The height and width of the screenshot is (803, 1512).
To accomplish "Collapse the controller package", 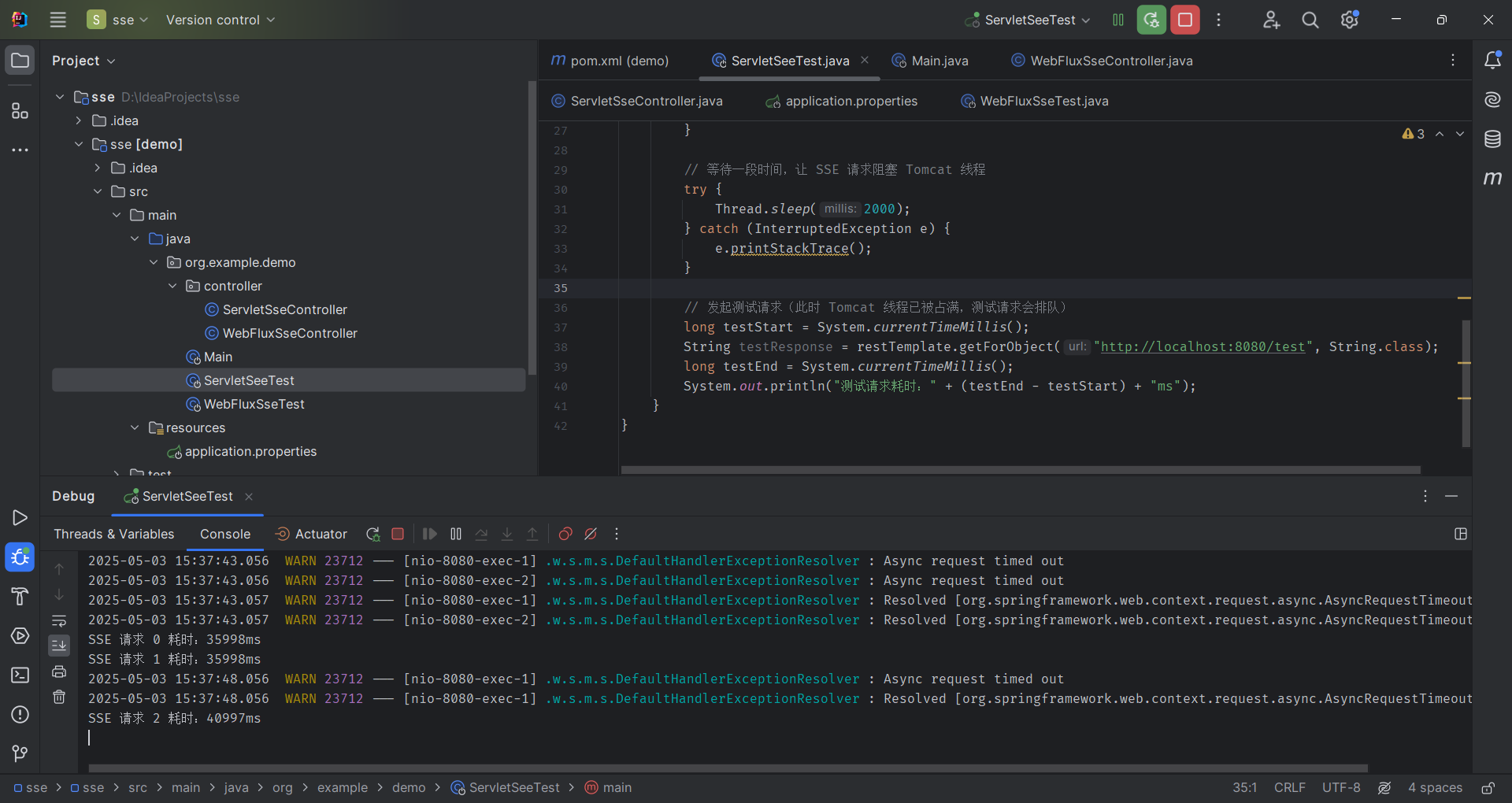I will coord(172,286).
